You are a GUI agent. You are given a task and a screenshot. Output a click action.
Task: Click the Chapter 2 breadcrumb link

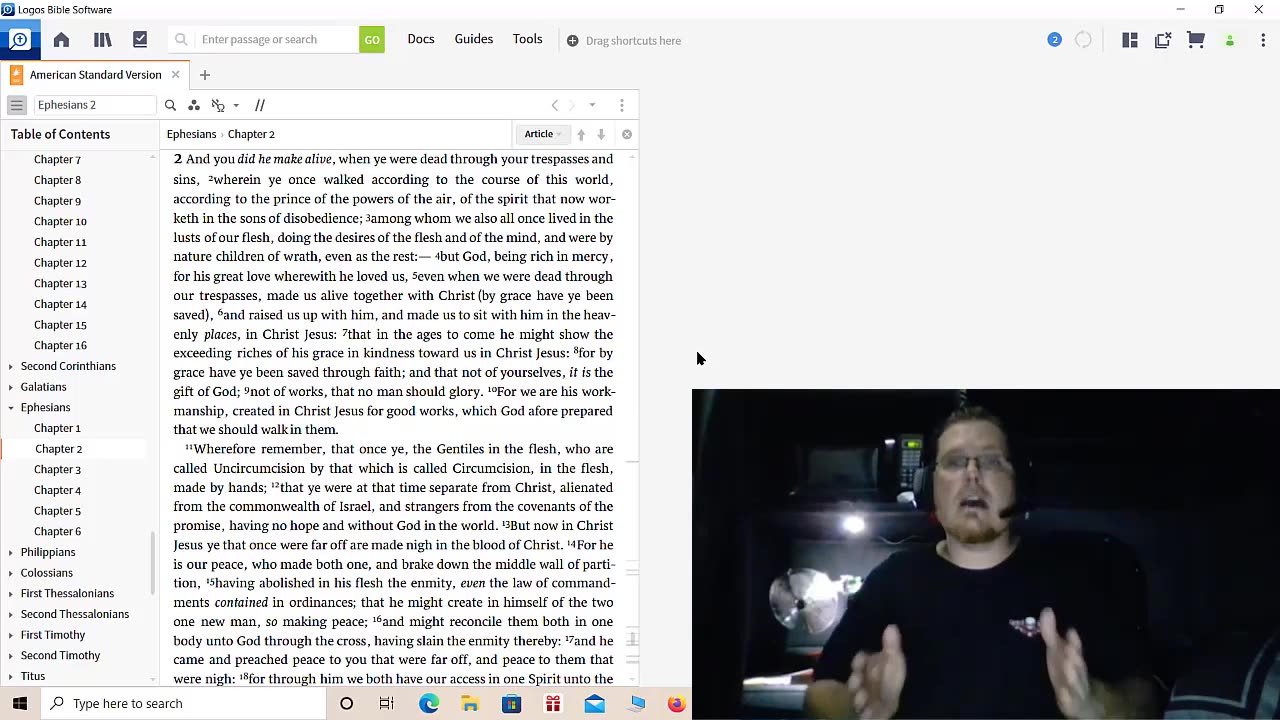click(x=251, y=134)
